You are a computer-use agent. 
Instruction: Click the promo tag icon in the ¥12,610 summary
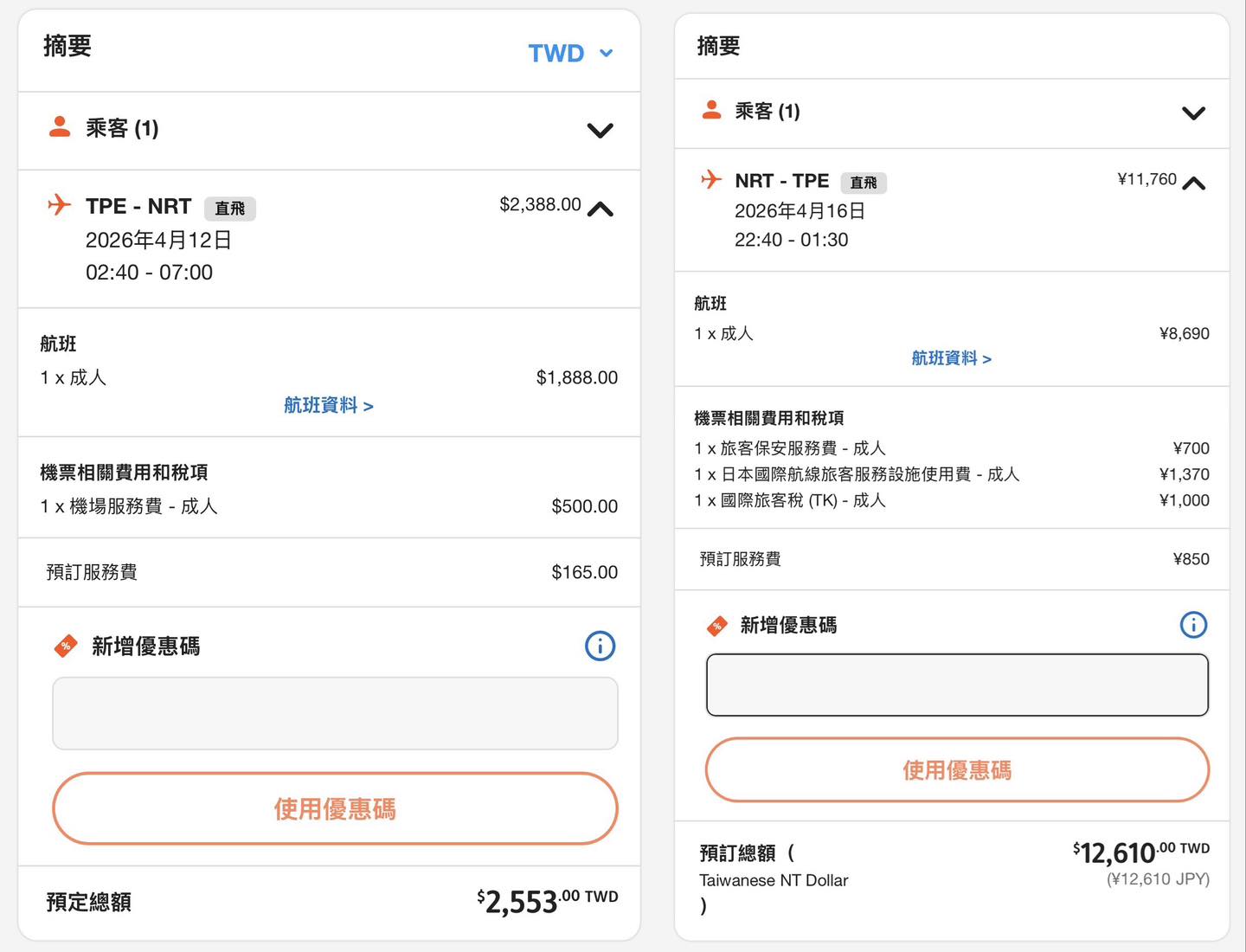(717, 626)
